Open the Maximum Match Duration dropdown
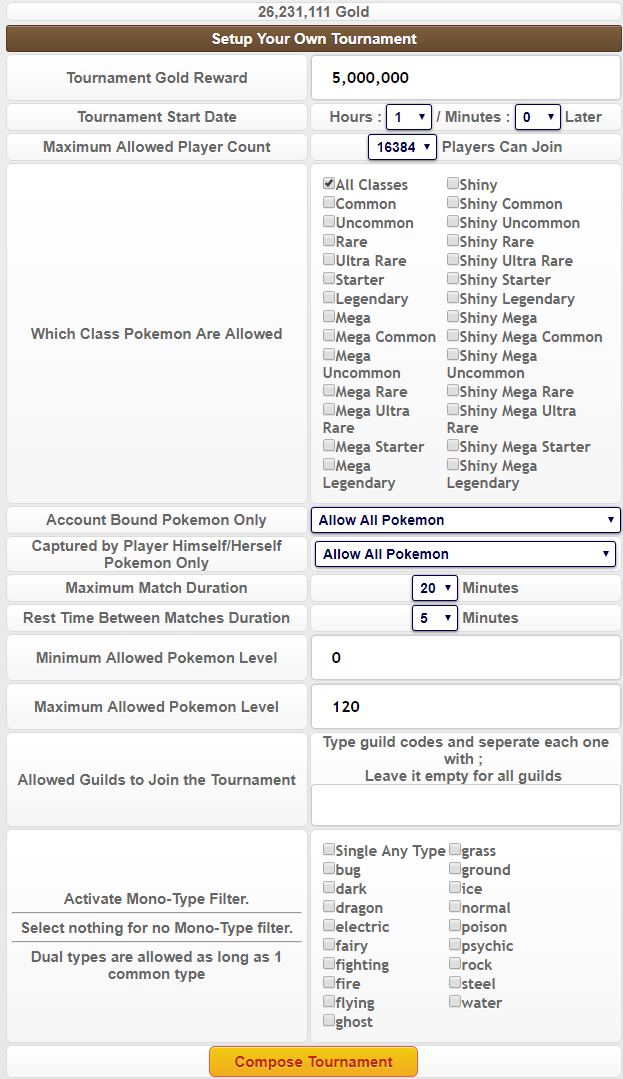This screenshot has width=623, height=1079. 434,588
